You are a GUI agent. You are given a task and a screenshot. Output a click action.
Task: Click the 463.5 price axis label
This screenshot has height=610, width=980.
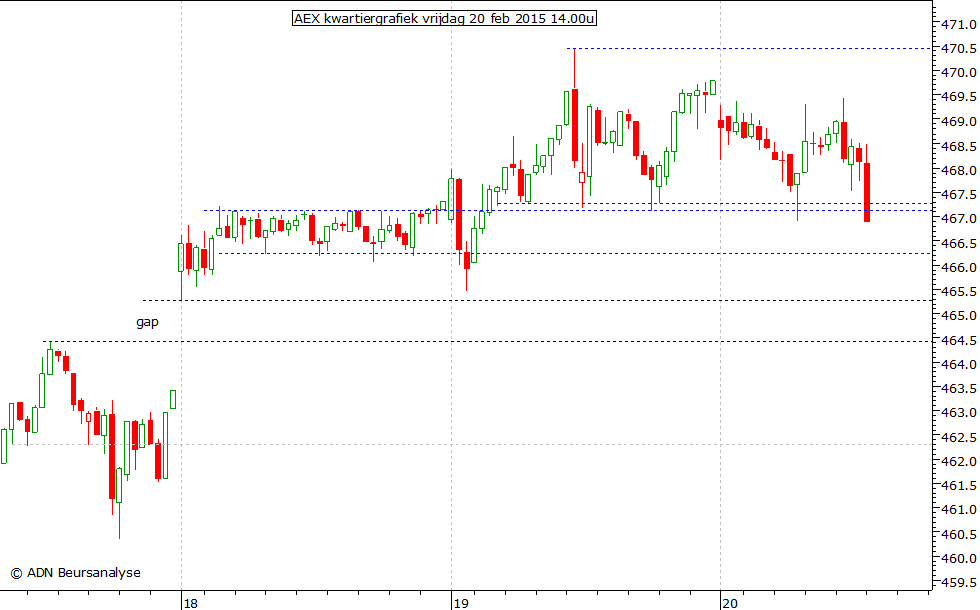[959, 389]
